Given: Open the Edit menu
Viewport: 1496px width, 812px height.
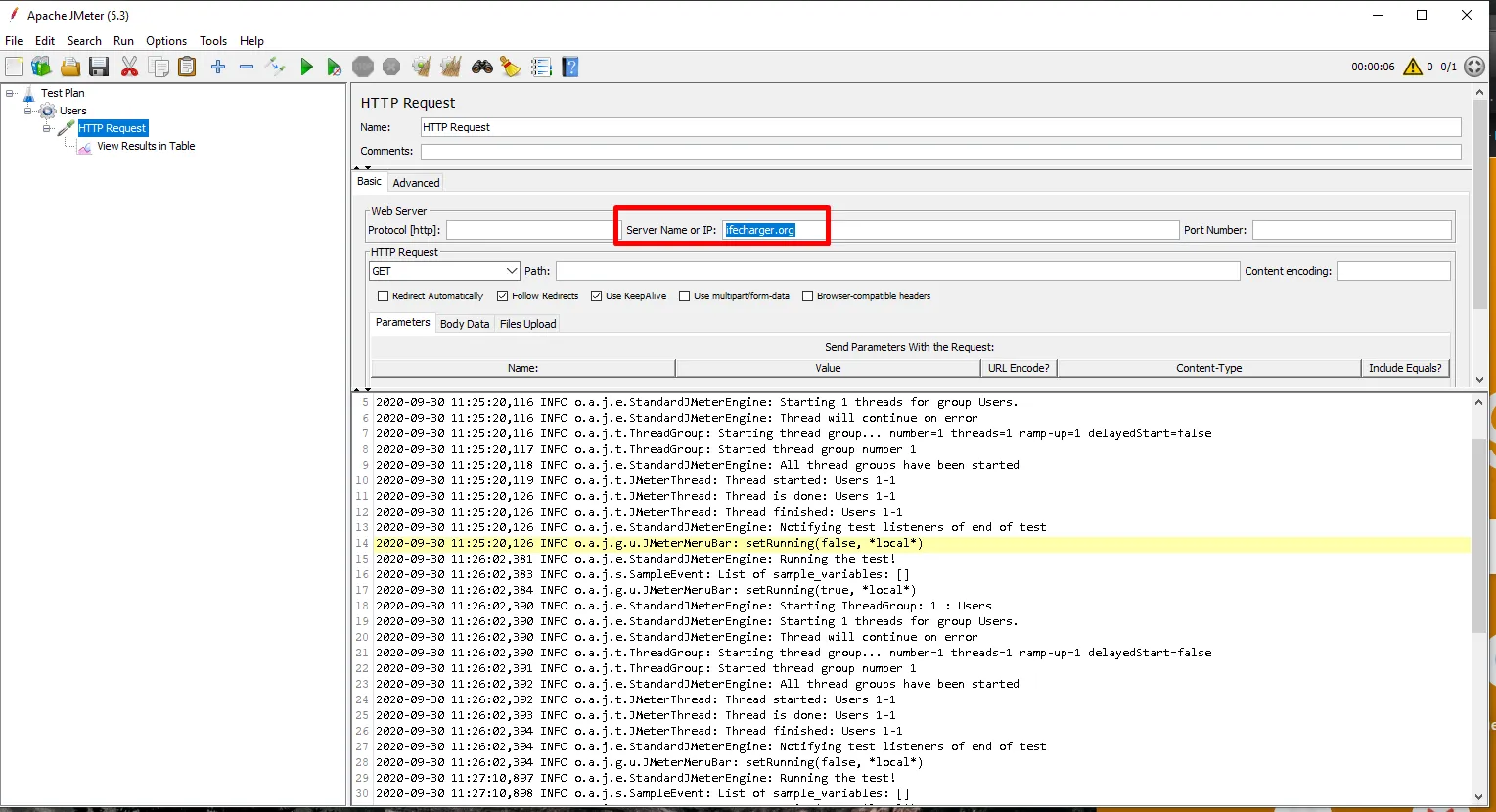Looking at the screenshot, I should coord(45,41).
